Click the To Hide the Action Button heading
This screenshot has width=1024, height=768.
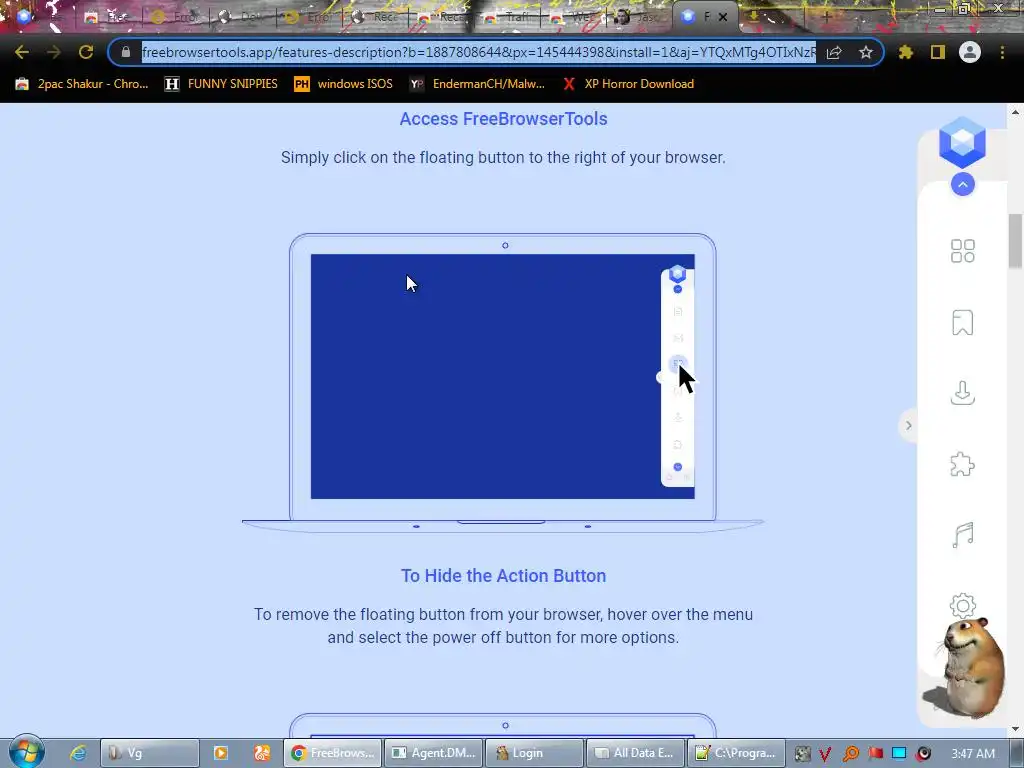click(x=504, y=576)
